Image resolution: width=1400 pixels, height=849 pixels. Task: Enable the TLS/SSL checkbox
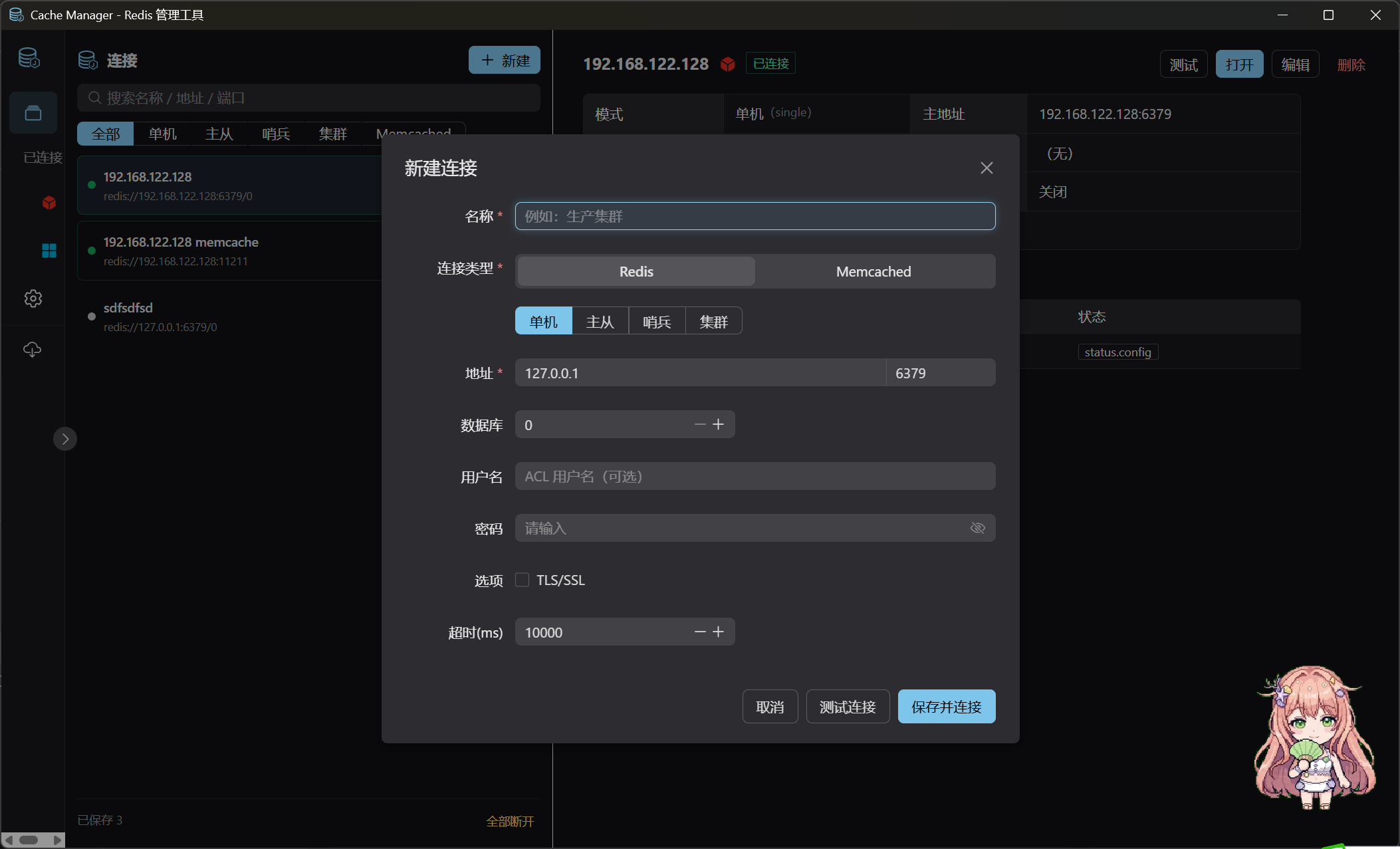(523, 580)
